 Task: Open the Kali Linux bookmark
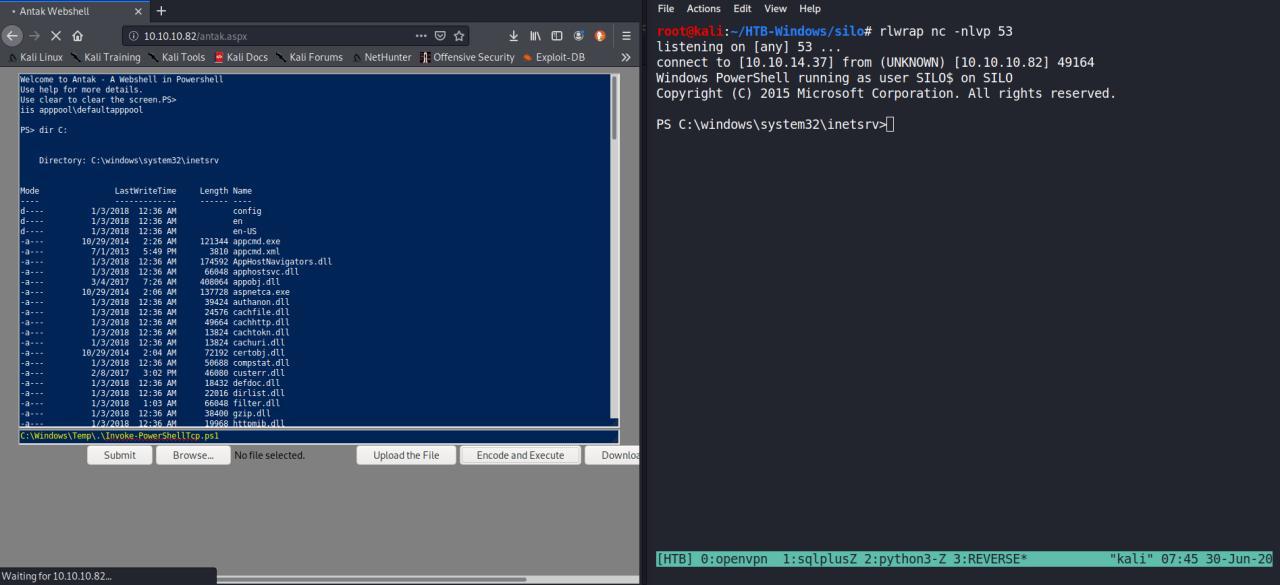pyautogui.click(x=35, y=57)
